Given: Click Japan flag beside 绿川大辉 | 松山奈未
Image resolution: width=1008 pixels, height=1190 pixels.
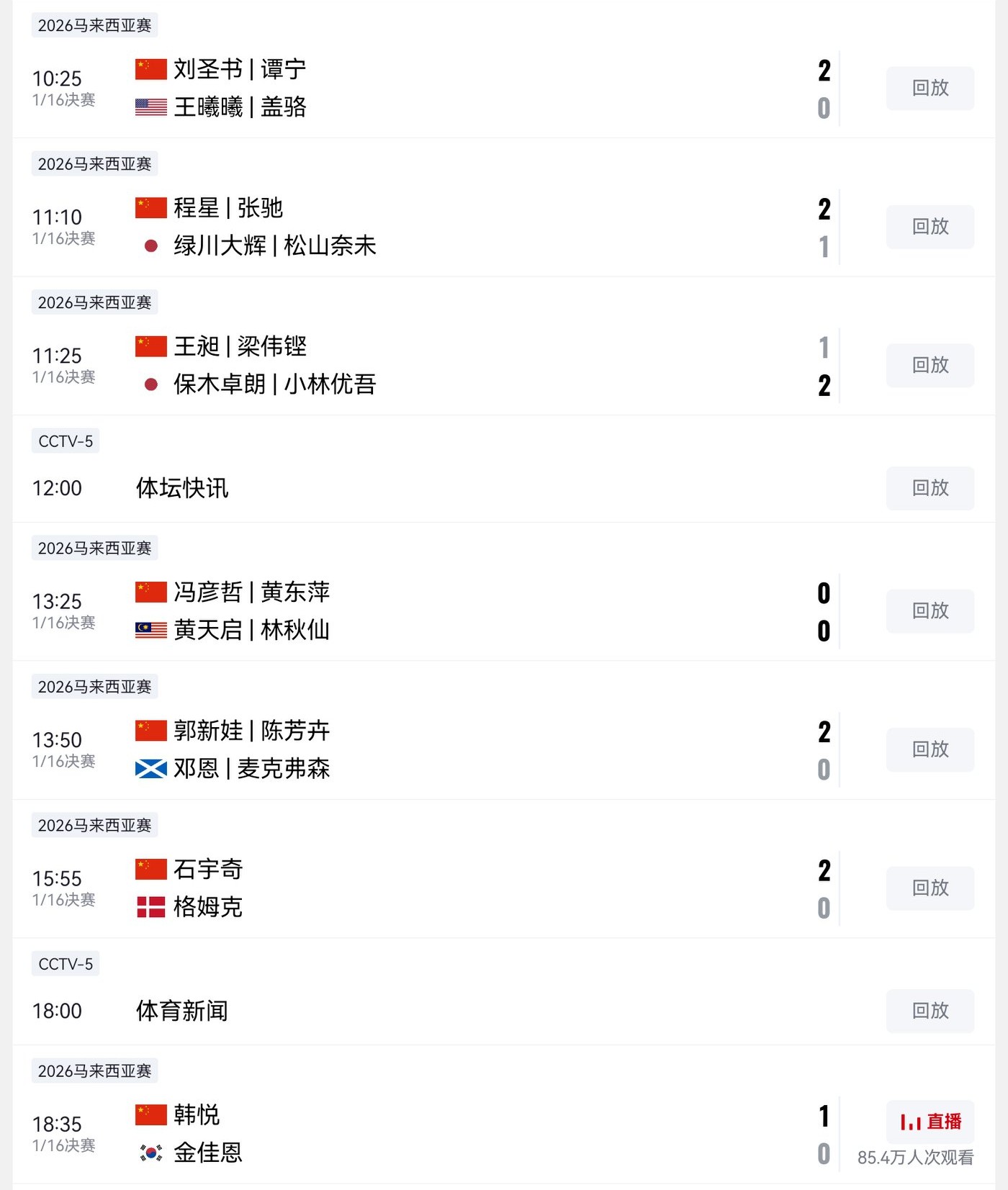Looking at the screenshot, I should pos(151,246).
